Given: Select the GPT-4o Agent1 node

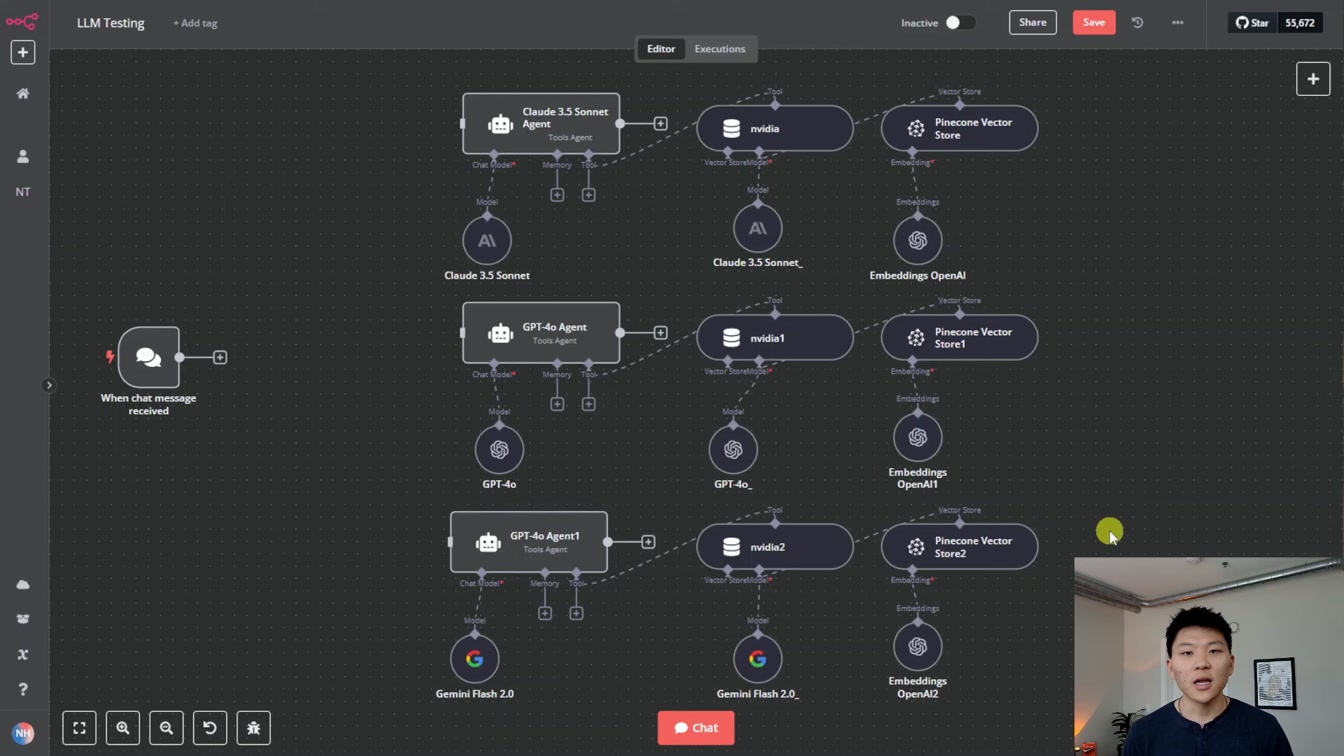Looking at the screenshot, I should [529, 541].
